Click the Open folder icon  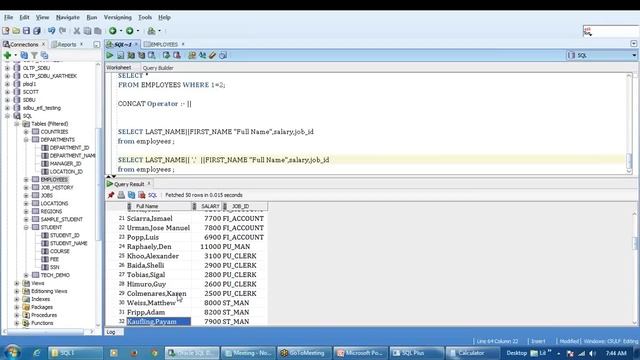click(16, 31)
